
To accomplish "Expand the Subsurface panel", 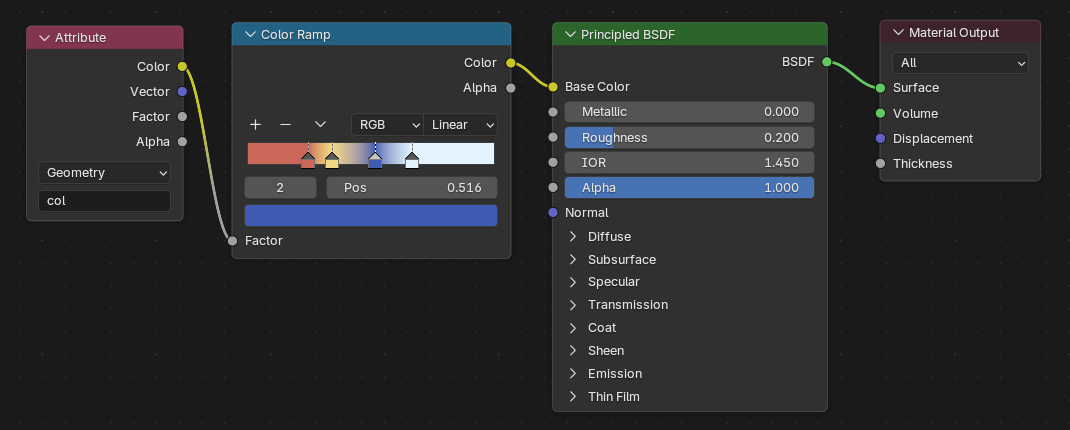I will (x=574, y=259).
